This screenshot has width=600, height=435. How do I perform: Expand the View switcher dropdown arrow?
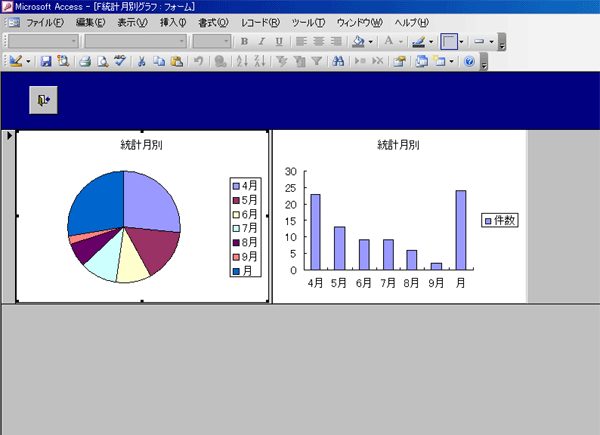28,61
